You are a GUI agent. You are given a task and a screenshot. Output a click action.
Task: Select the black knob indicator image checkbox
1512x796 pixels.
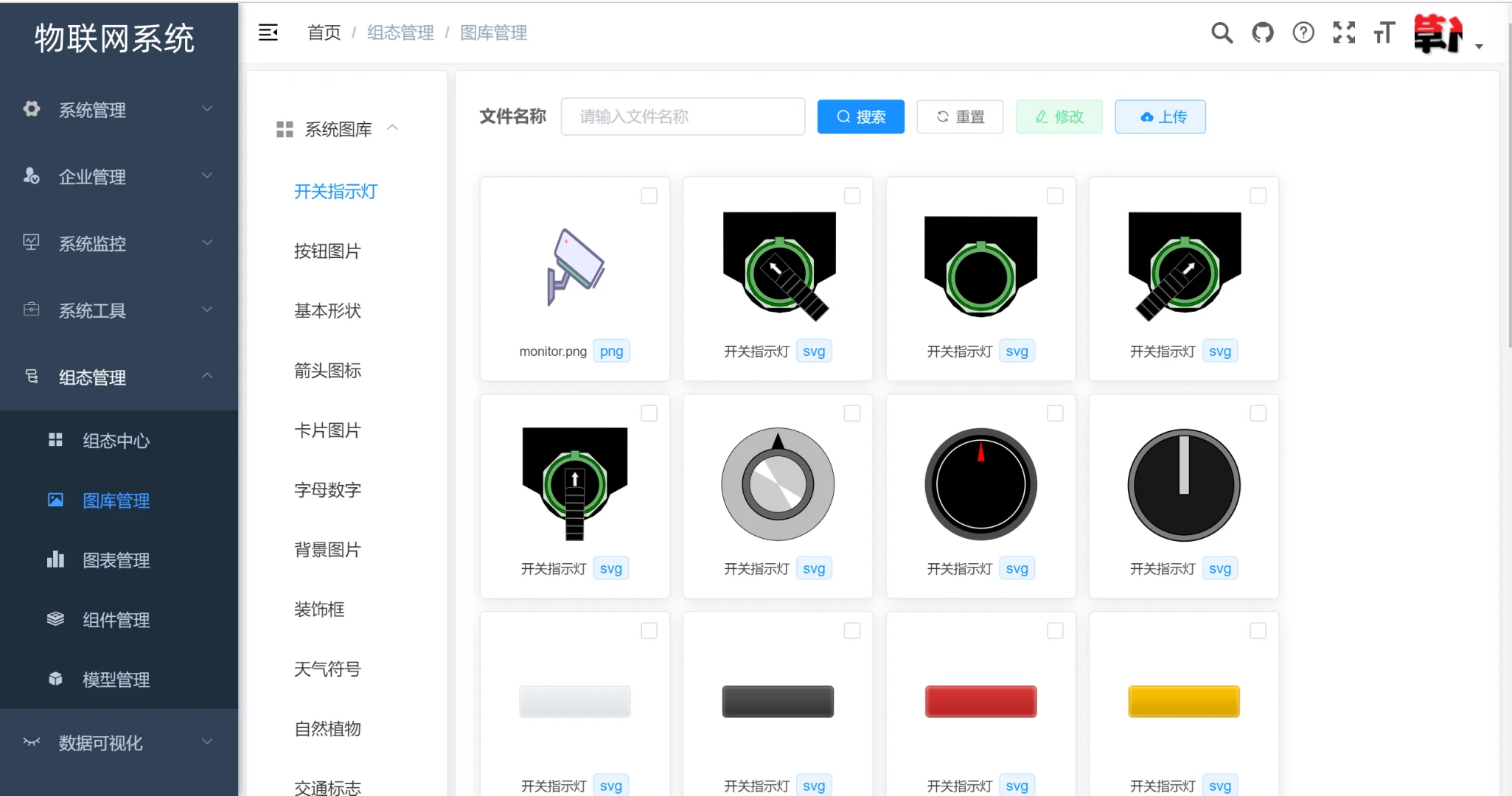[1056, 413]
